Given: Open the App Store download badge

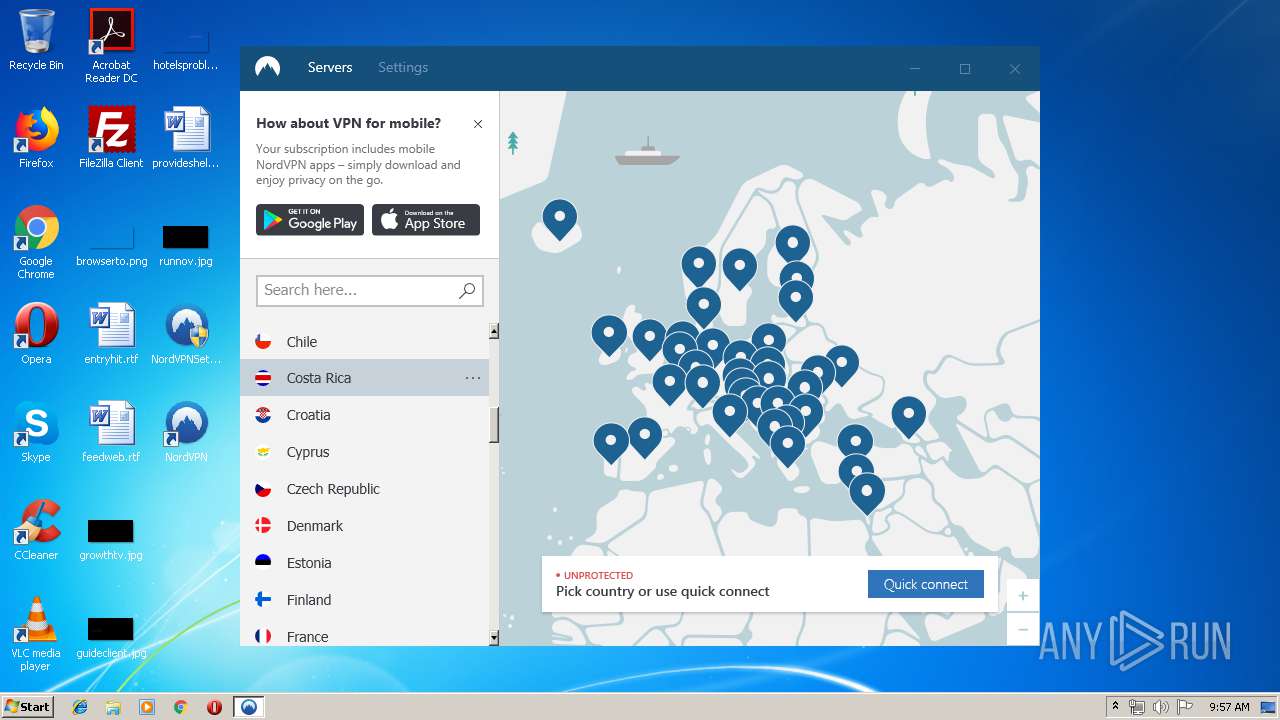Looking at the screenshot, I should 426,220.
